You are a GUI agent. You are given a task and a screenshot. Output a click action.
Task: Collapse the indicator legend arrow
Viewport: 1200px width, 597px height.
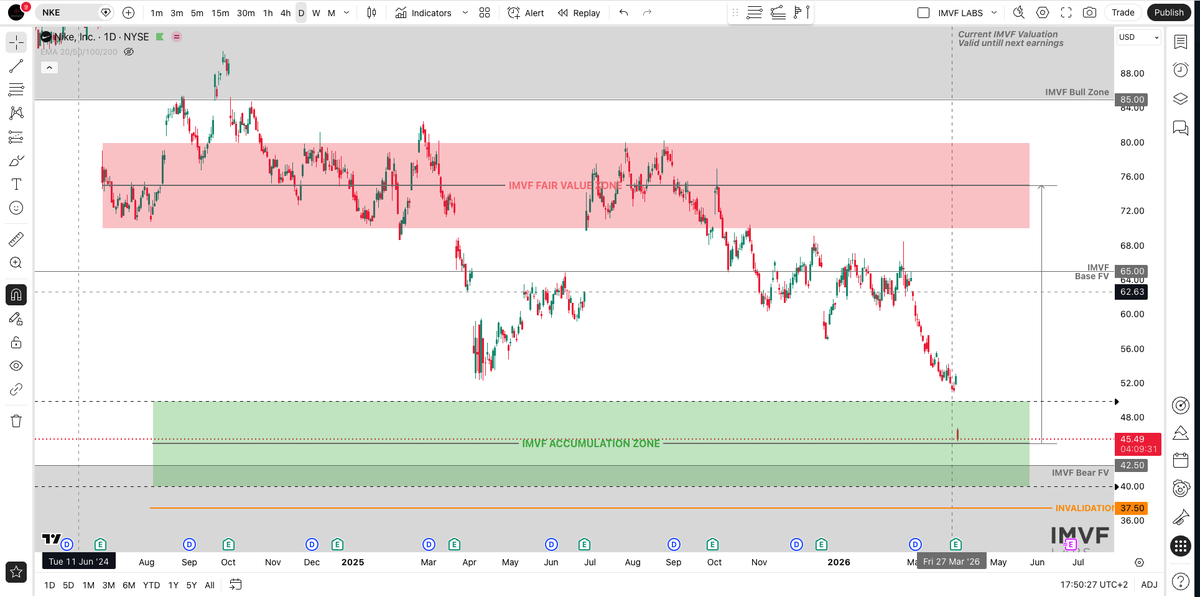(49, 68)
